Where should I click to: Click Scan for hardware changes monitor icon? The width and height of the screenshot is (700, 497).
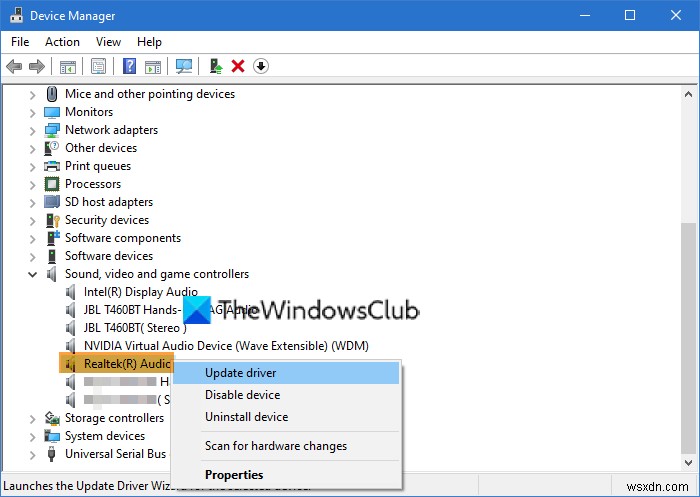click(183, 67)
